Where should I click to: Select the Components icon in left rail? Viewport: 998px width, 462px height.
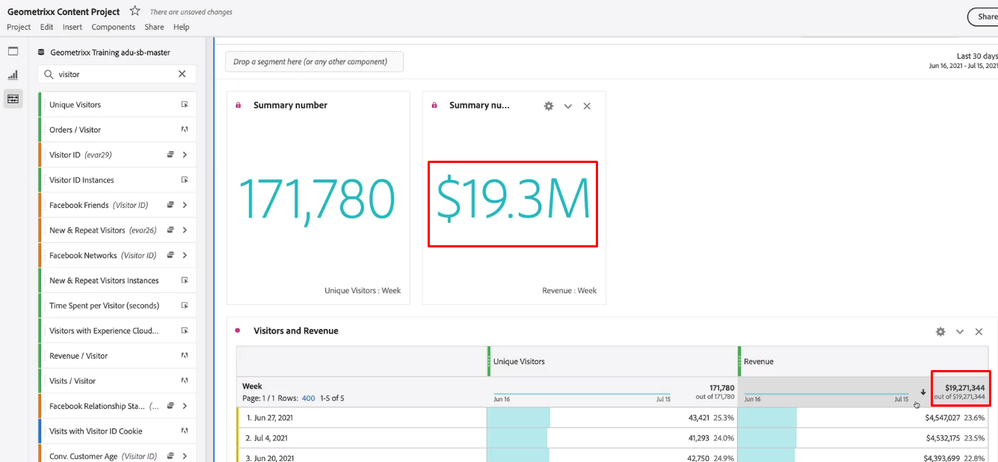tap(13, 99)
